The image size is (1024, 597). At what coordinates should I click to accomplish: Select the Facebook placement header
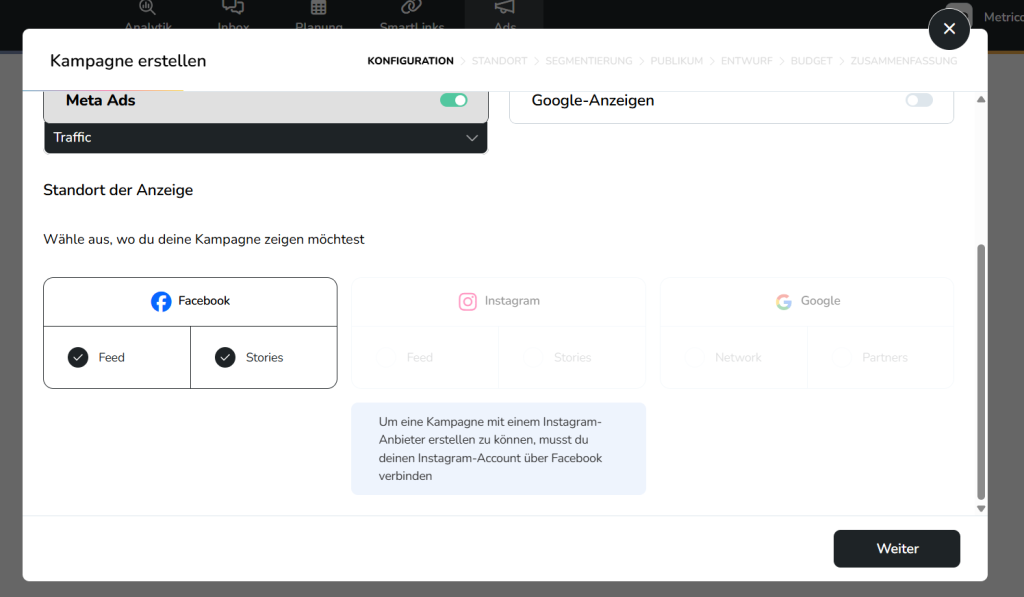(191, 302)
